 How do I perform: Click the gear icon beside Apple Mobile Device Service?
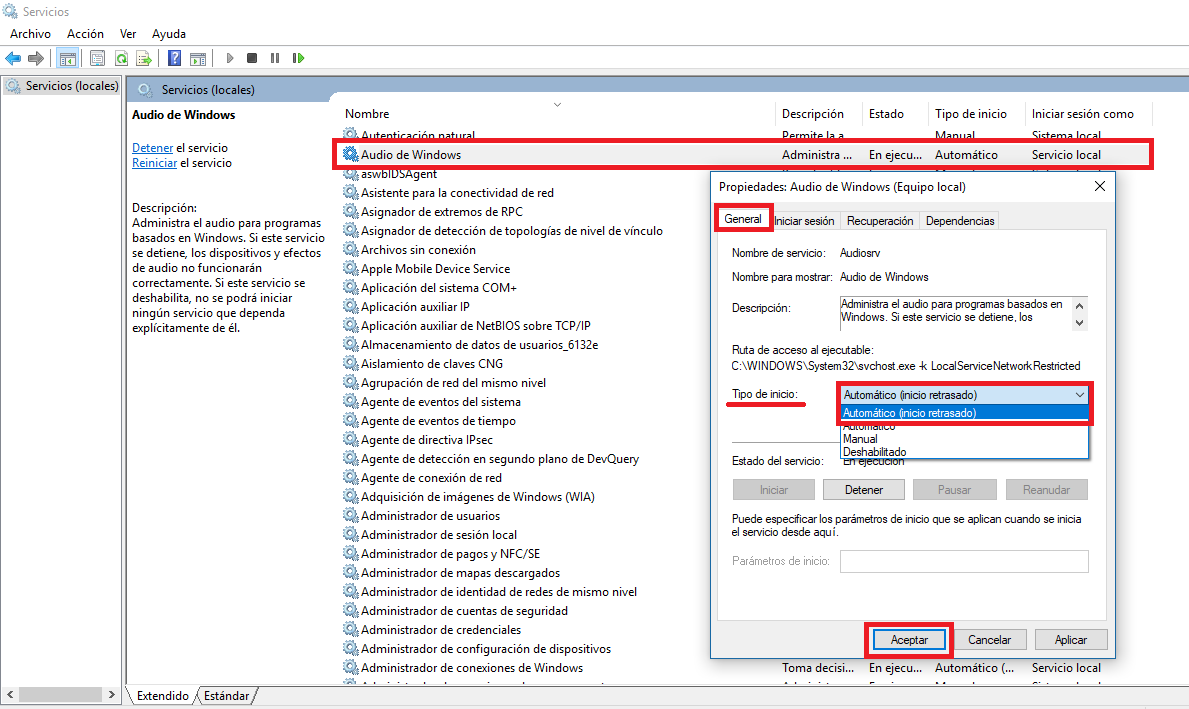click(350, 268)
